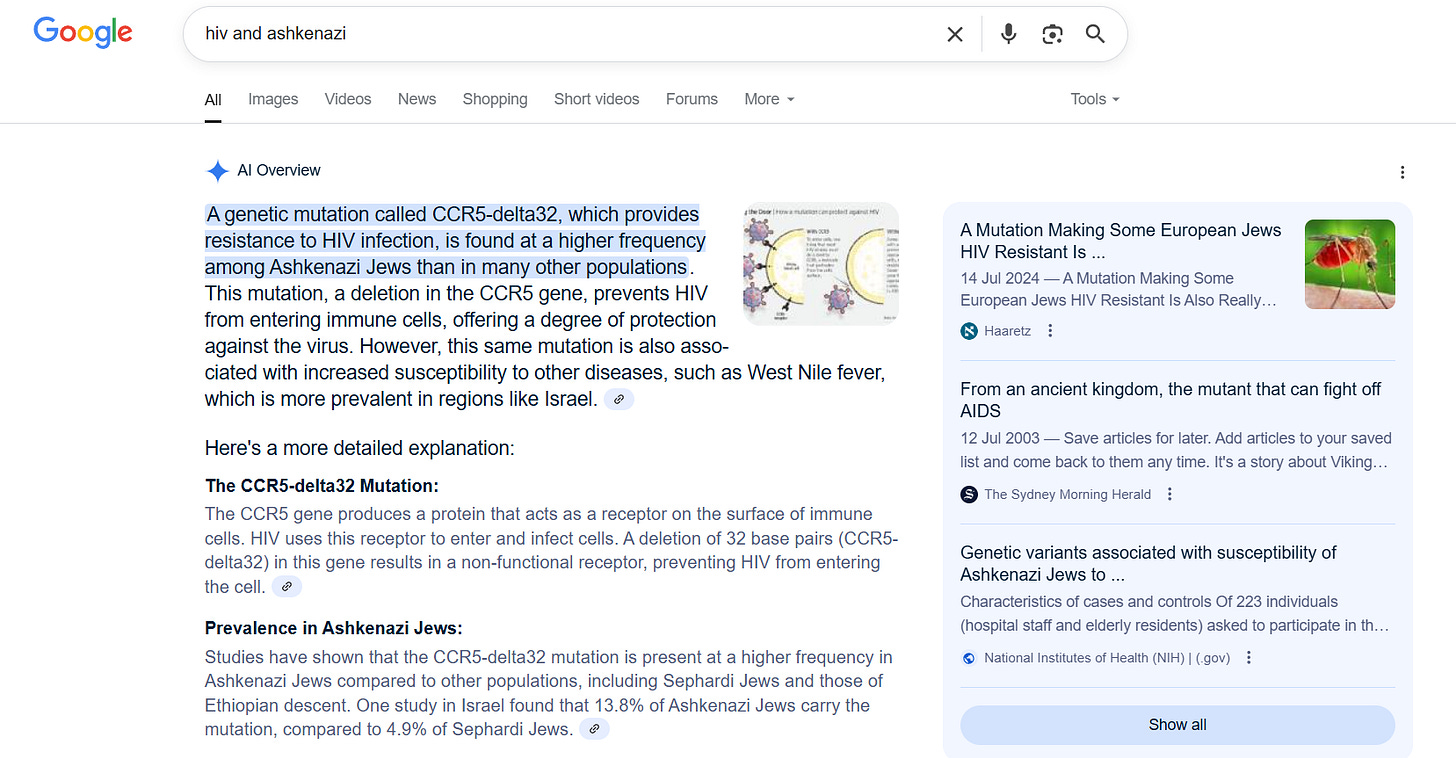1456x758 pixels.
Task: Switch to the Short videos tab
Action: (597, 99)
